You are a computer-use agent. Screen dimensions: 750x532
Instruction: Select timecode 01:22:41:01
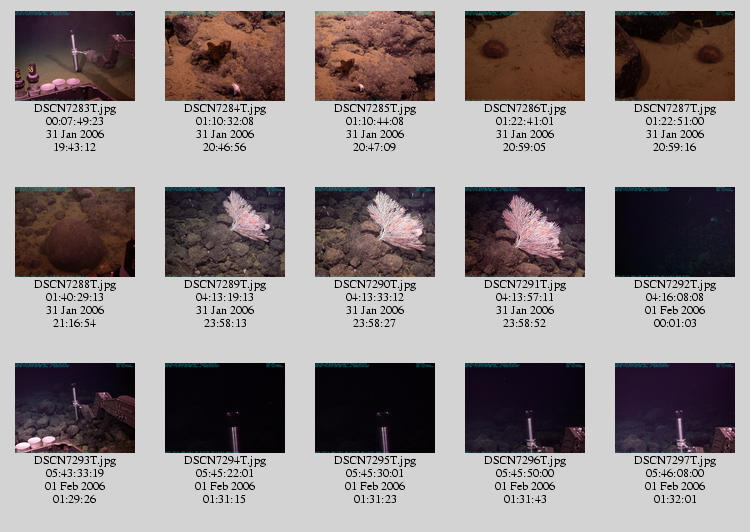[525, 121]
